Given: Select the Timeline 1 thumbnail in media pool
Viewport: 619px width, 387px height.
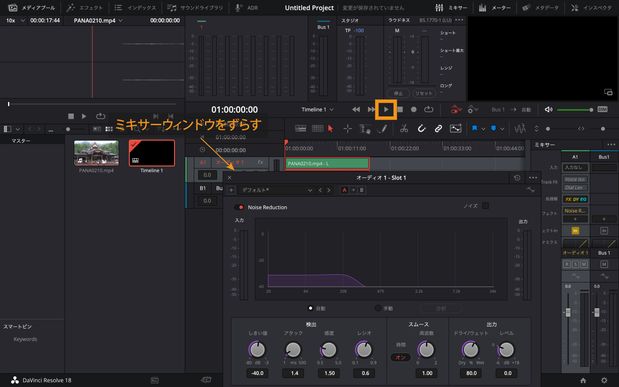Looking at the screenshot, I should pos(152,153).
